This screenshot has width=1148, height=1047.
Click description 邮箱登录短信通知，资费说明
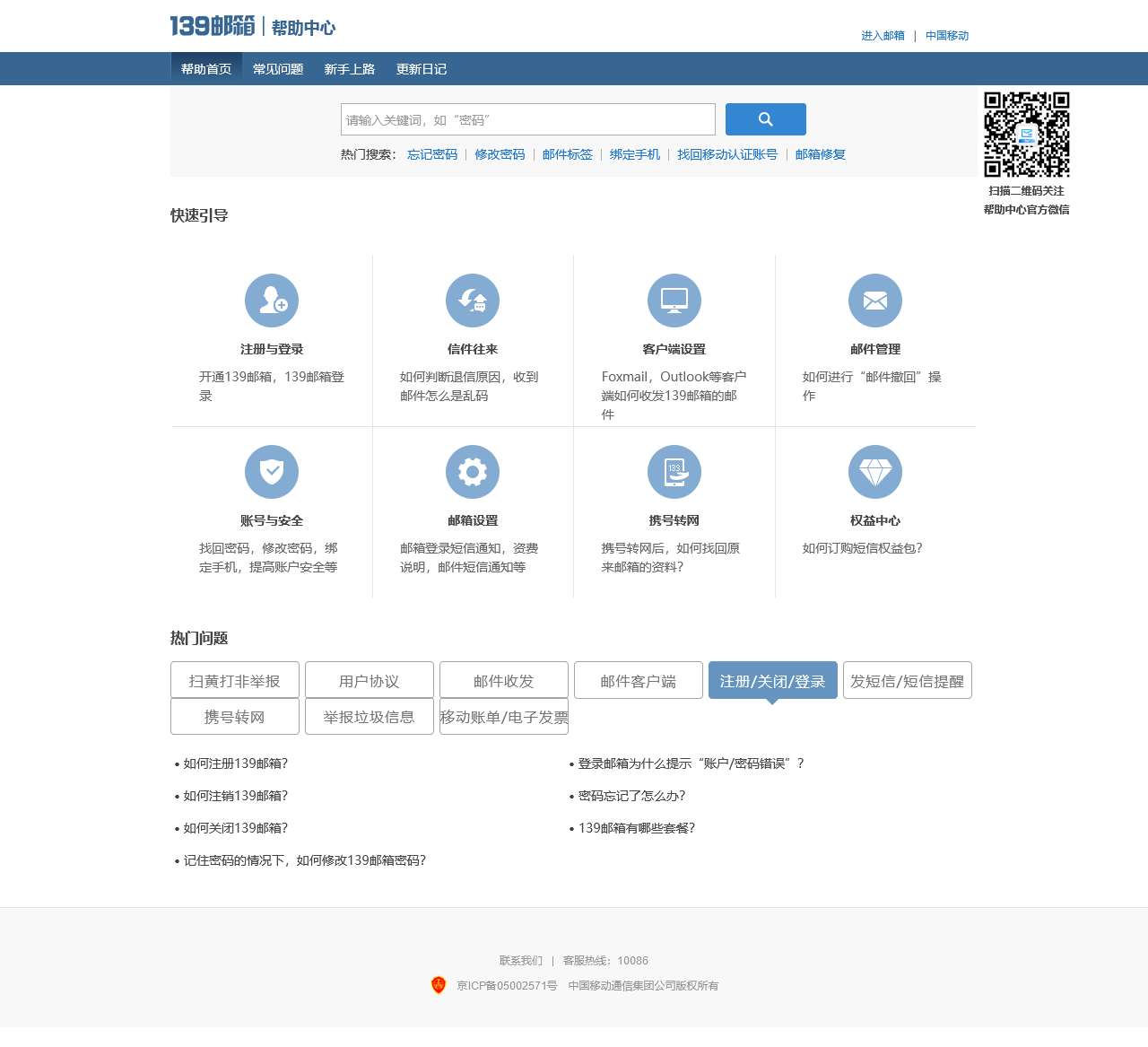click(x=469, y=557)
